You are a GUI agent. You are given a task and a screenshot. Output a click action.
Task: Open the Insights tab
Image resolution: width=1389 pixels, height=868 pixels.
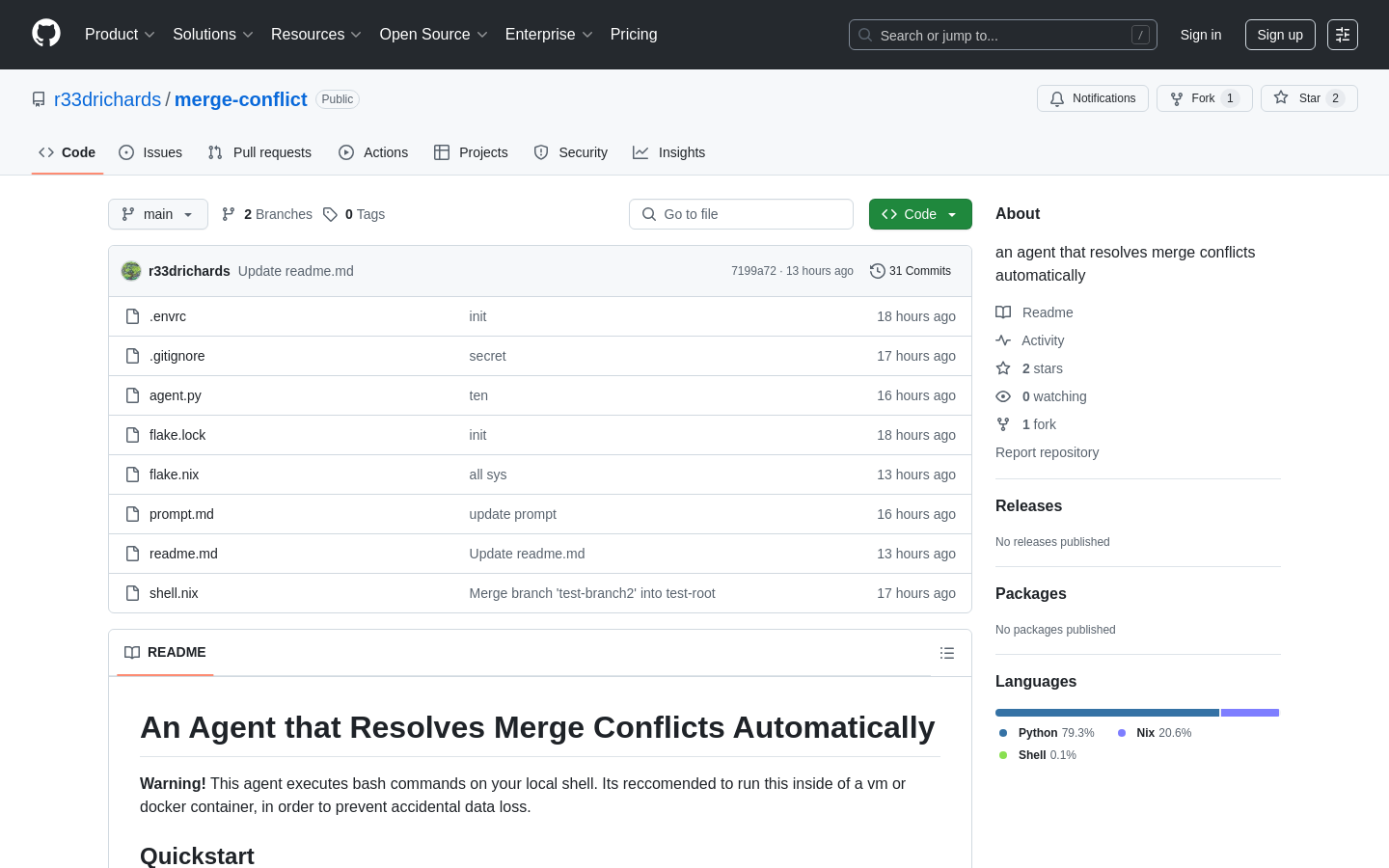click(x=669, y=152)
